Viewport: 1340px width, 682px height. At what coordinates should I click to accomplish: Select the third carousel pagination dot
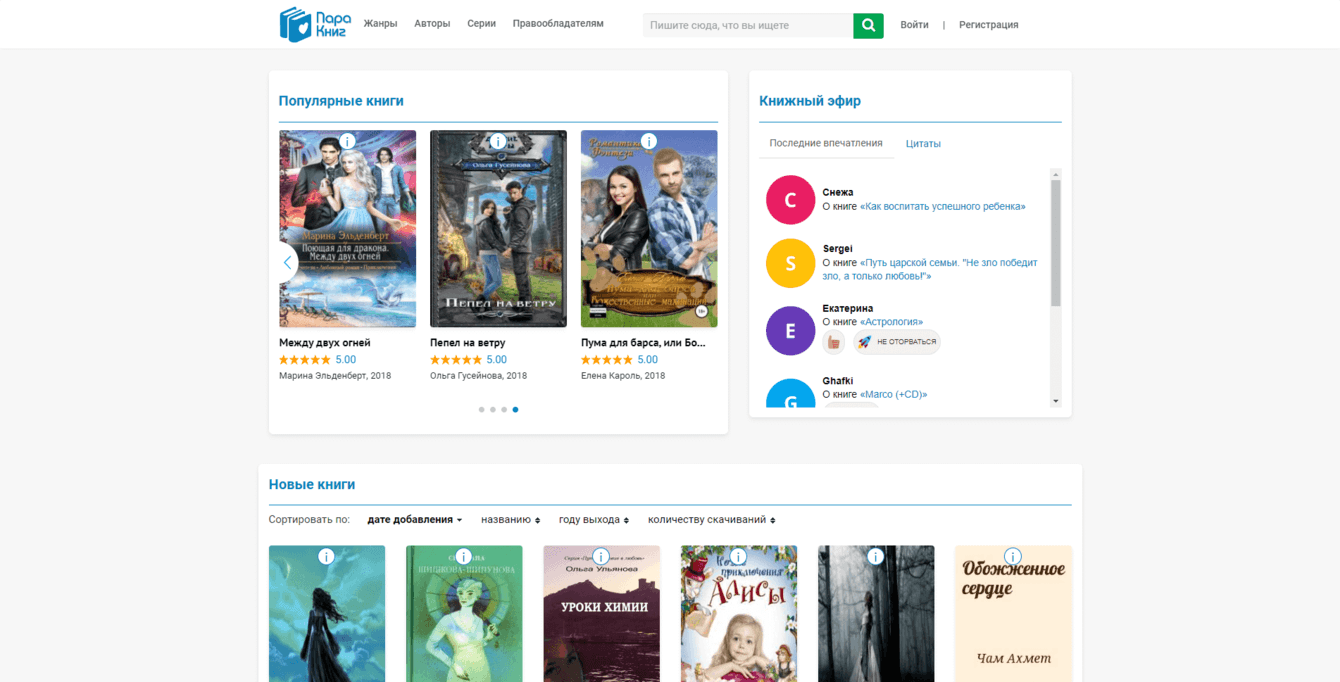(504, 410)
